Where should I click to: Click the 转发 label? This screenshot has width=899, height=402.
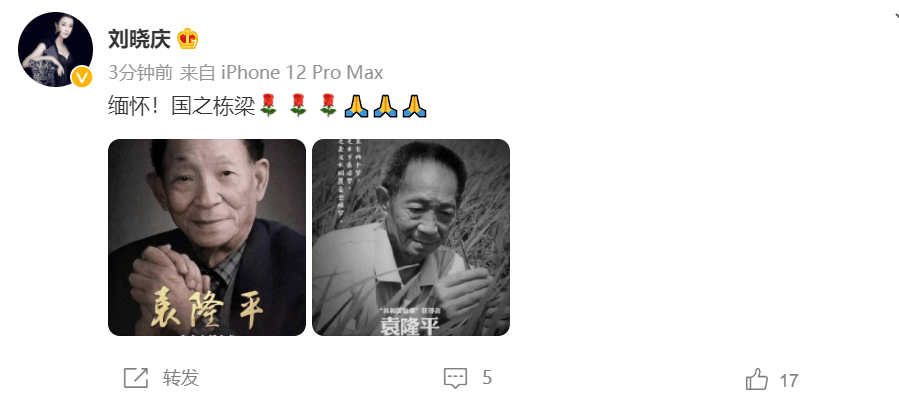181,378
